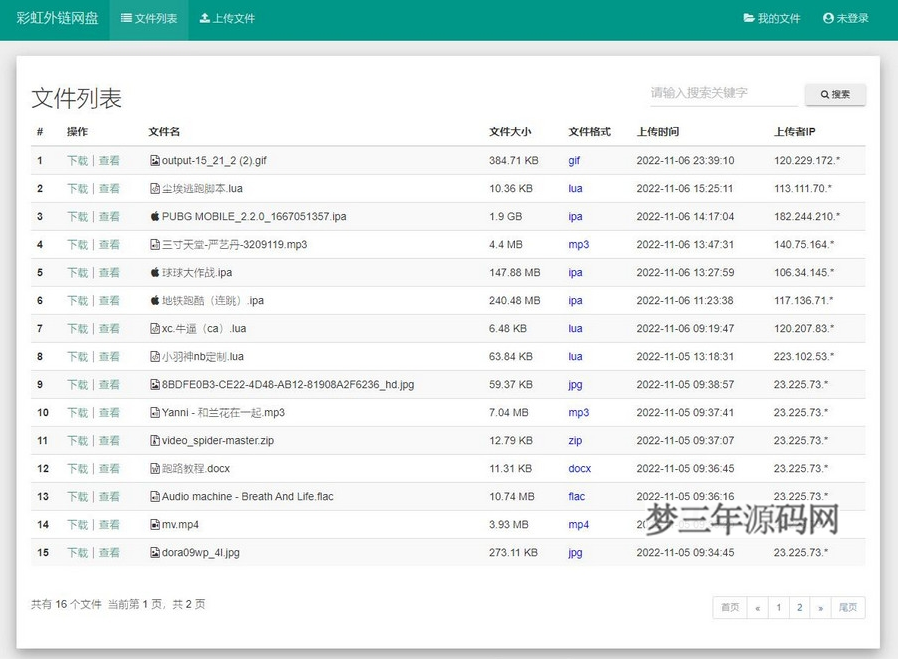
Task: Click the magnifier icon in the 搜索 button
Action: pos(823,94)
